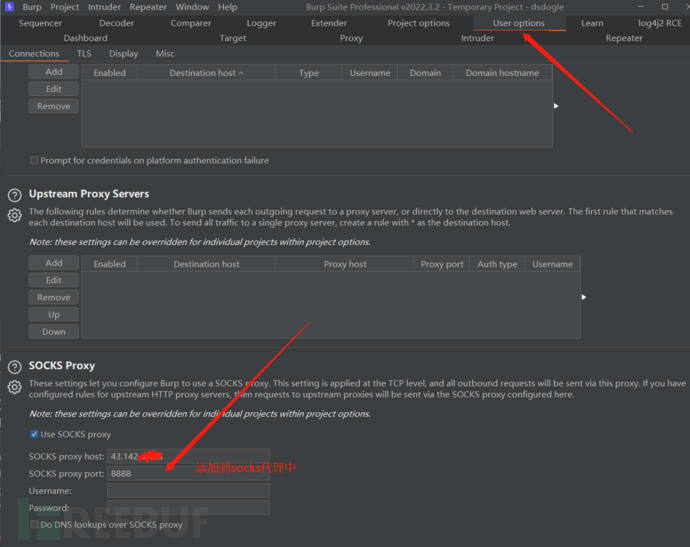Open the Intruder menu in menu bar
Image resolution: width=690 pixels, height=547 pixels.
click(x=104, y=7)
